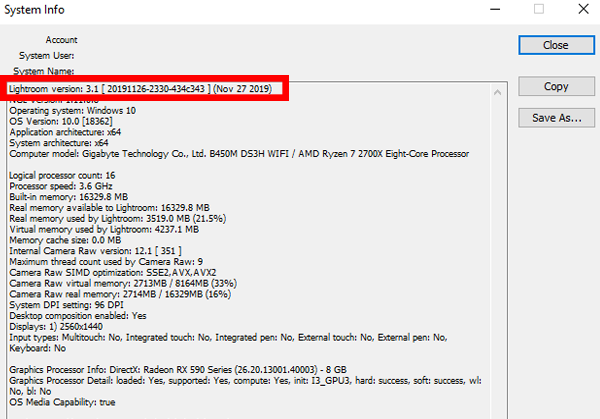Click 'Real memory available to Lightroom' line
This screenshot has height=419, width=600.
coord(109,208)
